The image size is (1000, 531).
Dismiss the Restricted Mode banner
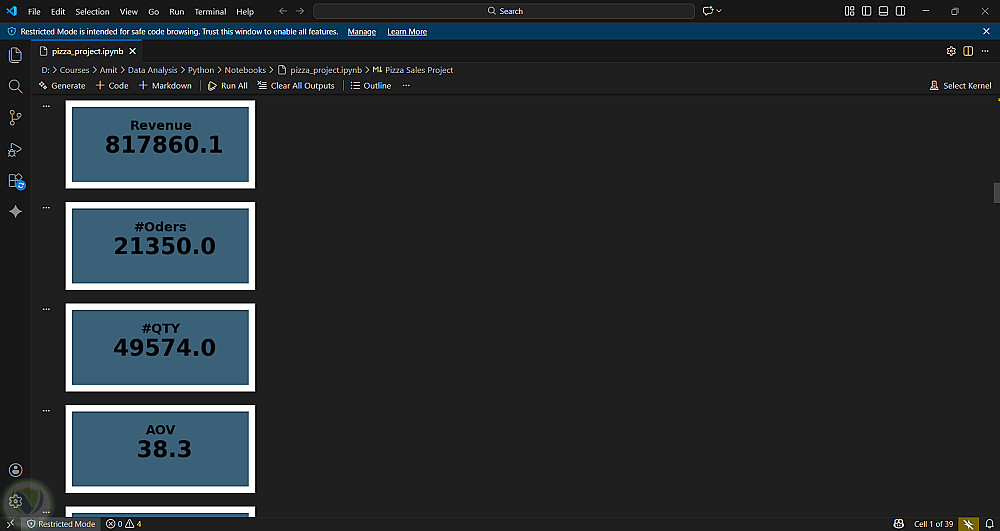click(x=987, y=31)
